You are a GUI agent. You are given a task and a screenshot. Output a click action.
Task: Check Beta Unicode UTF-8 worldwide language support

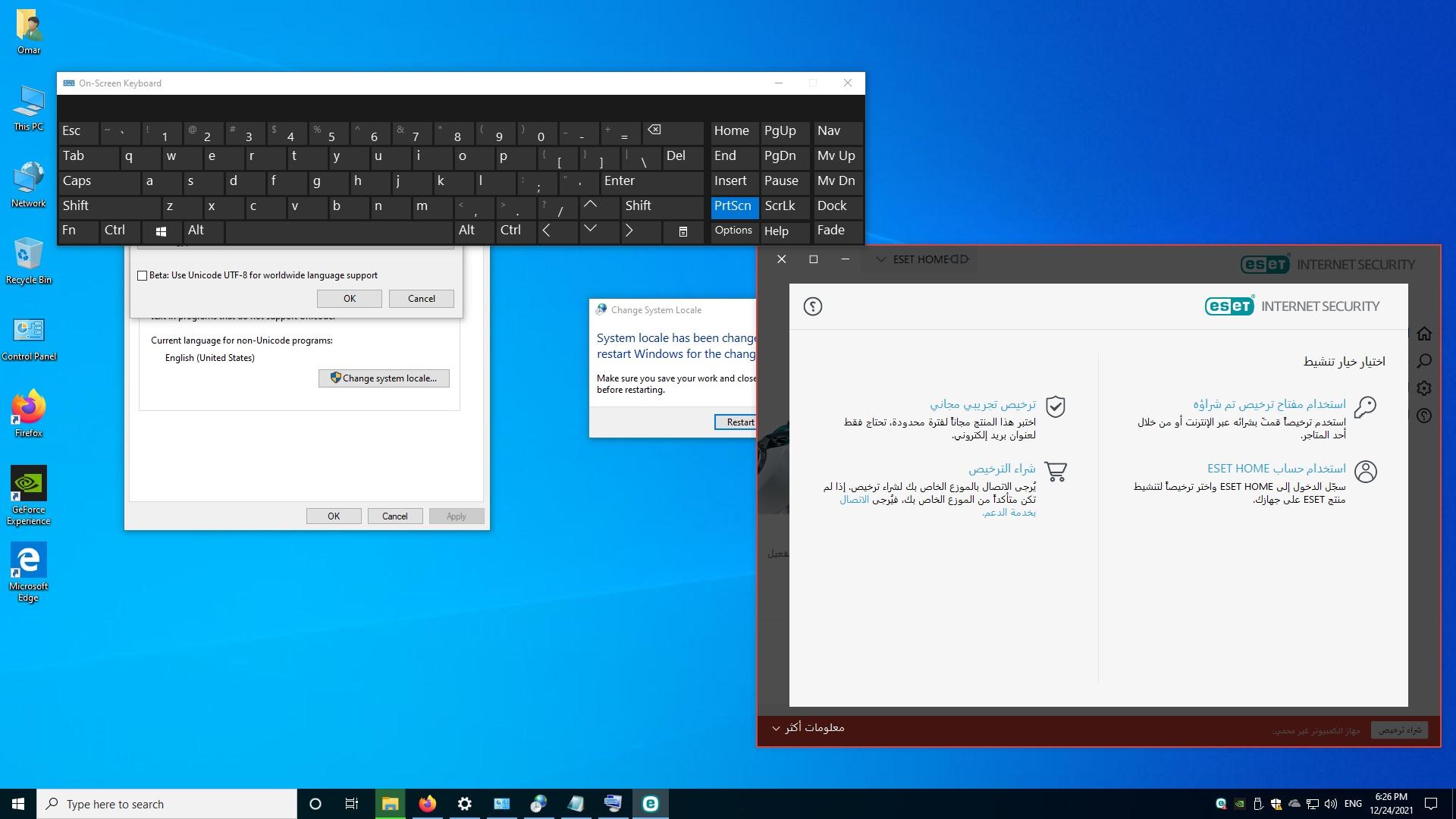point(142,275)
